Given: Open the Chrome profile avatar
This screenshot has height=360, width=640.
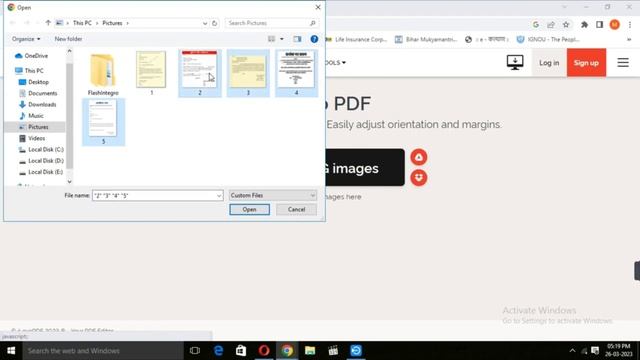Looking at the screenshot, I should click(615, 24).
